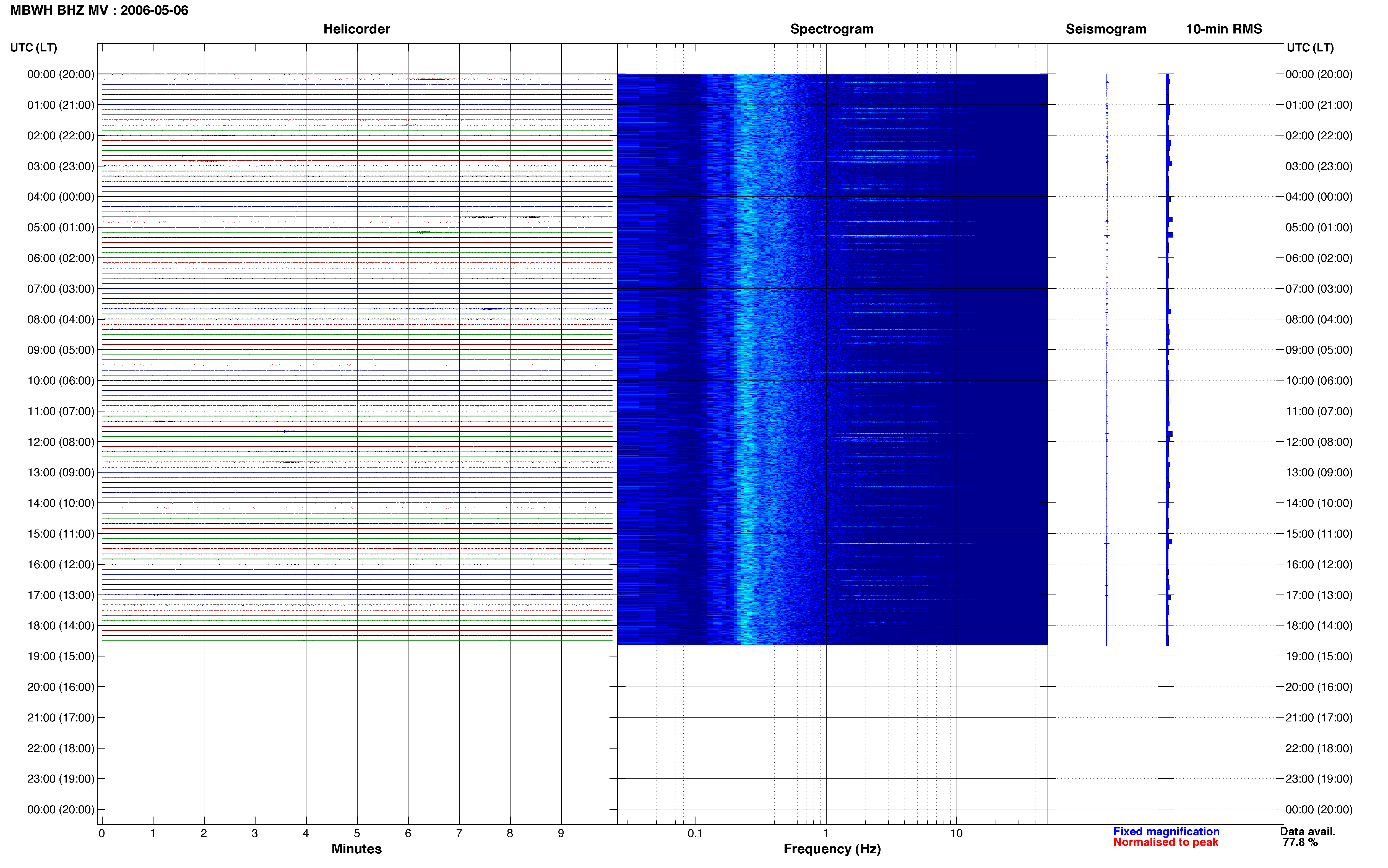The width and height of the screenshot is (1388, 868).
Task: Click the Seismogram panel title
Action: (x=1106, y=29)
